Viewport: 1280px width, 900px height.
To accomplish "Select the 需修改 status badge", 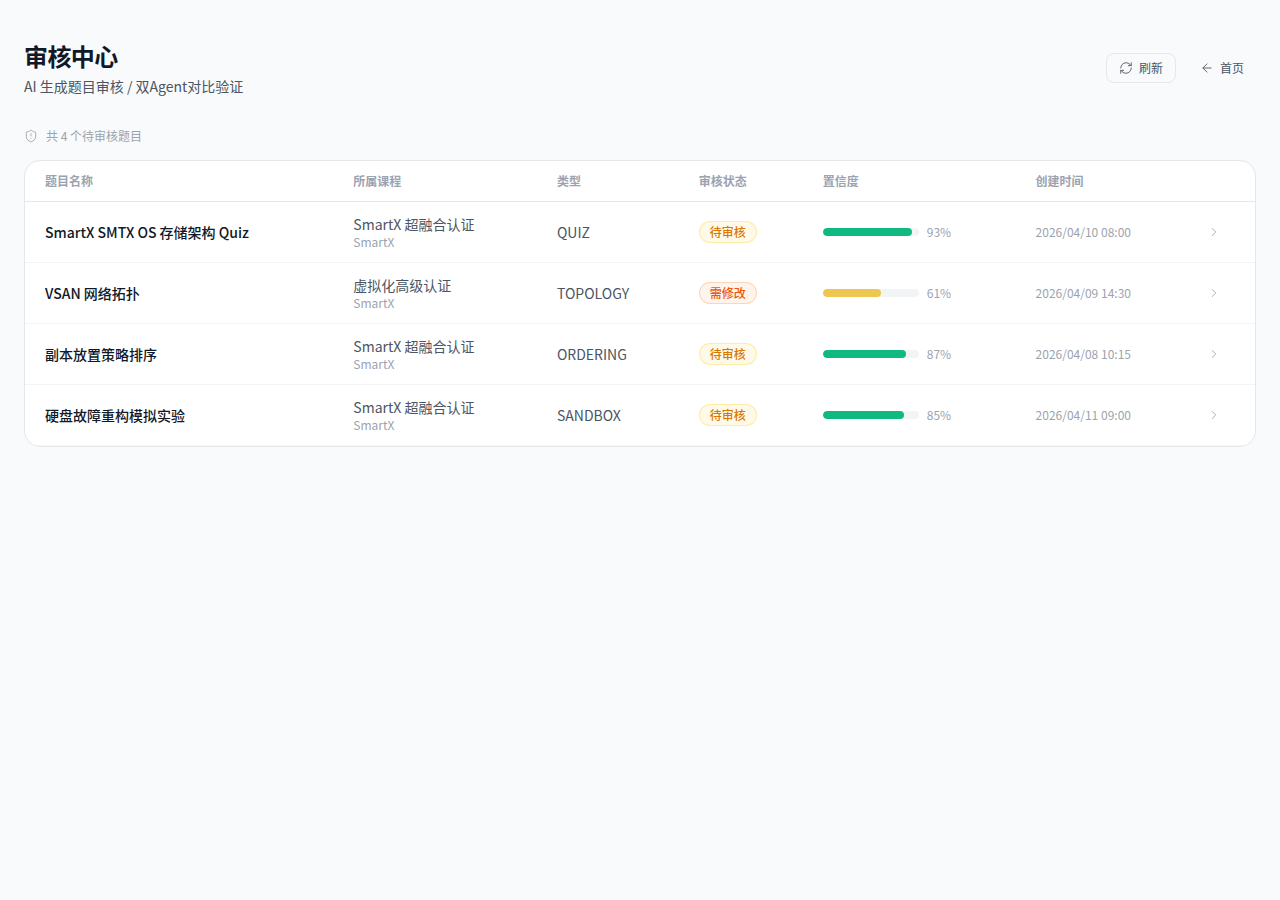I will [727, 293].
